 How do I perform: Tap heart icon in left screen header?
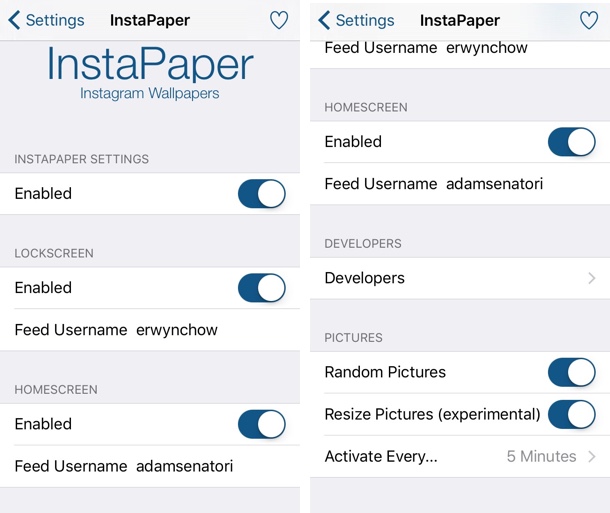click(279, 20)
